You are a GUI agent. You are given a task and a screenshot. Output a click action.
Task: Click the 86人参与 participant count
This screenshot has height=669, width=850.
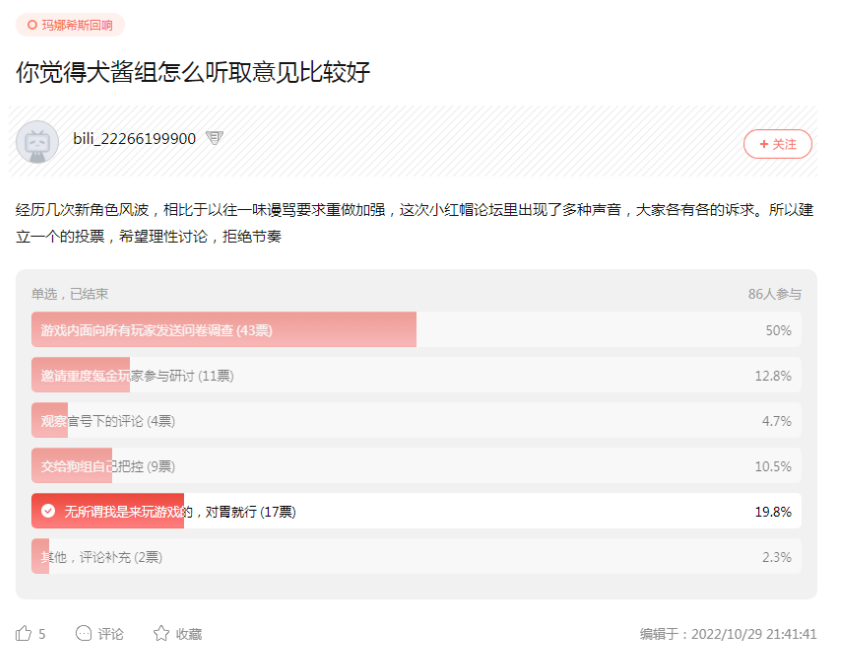pyautogui.click(x=775, y=294)
